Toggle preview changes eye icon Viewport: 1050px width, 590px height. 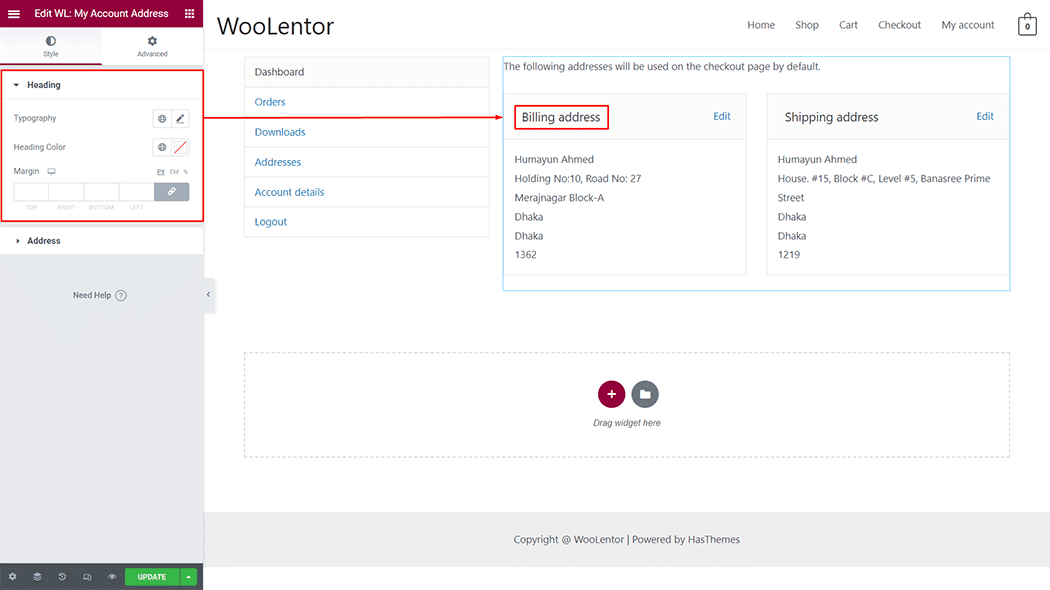pos(112,577)
